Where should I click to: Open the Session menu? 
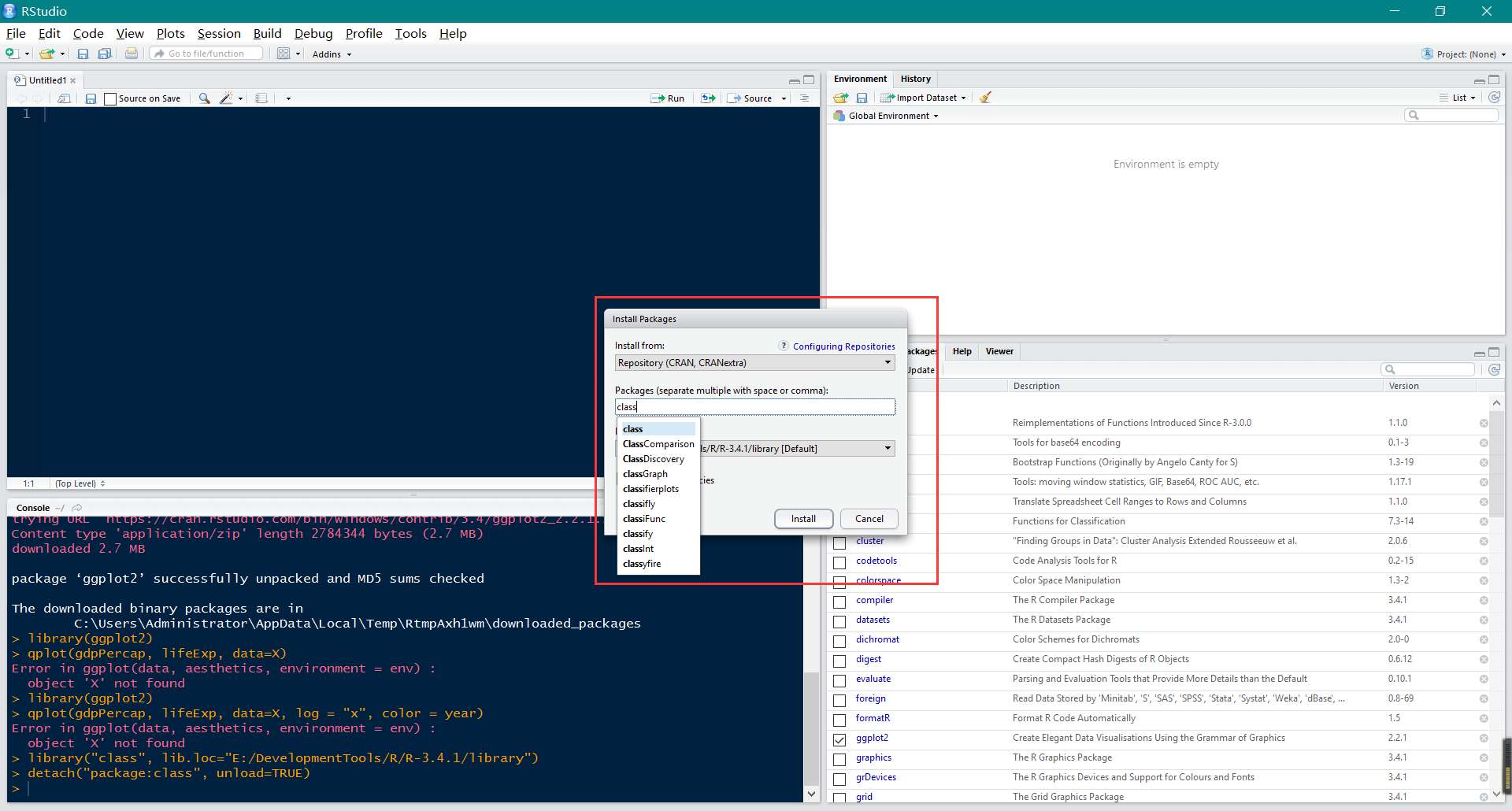(x=219, y=33)
